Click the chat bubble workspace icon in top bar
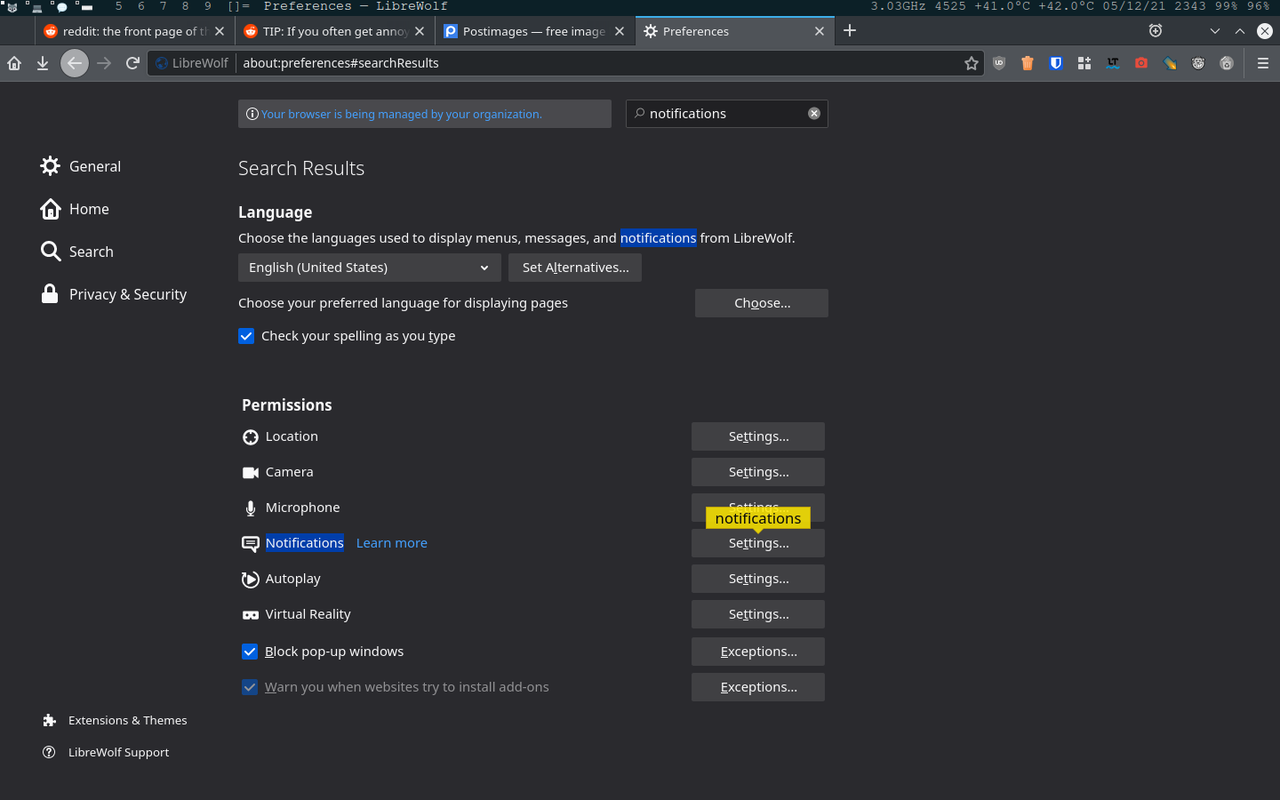 click(x=62, y=6)
